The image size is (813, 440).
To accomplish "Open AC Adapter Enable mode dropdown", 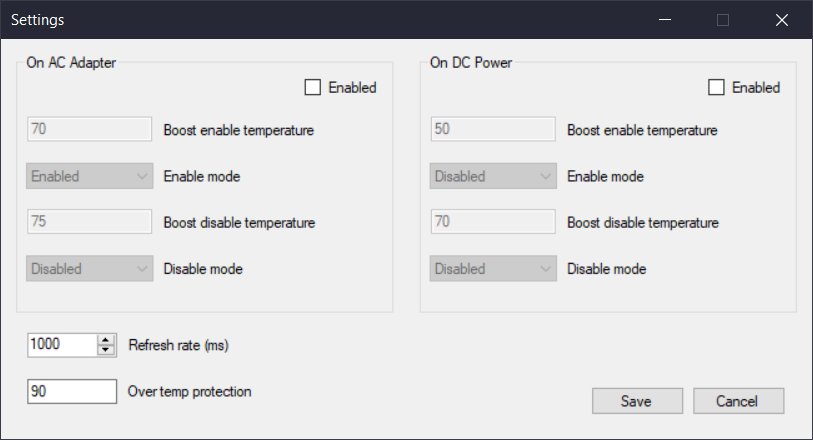I will [x=90, y=176].
